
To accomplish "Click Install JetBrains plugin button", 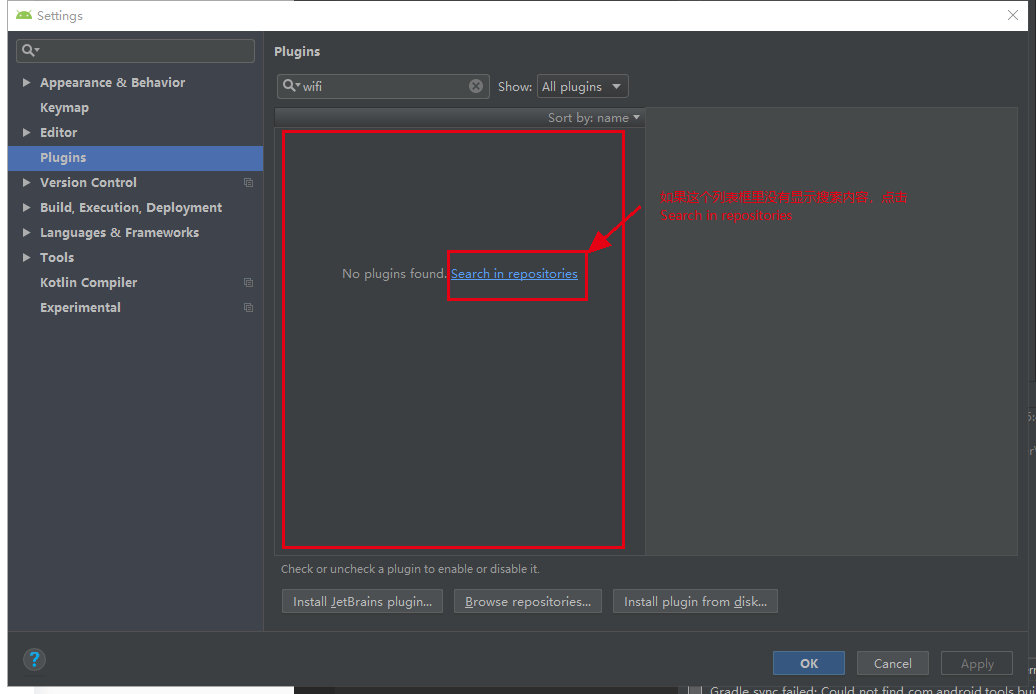I will pyautogui.click(x=362, y=601).
